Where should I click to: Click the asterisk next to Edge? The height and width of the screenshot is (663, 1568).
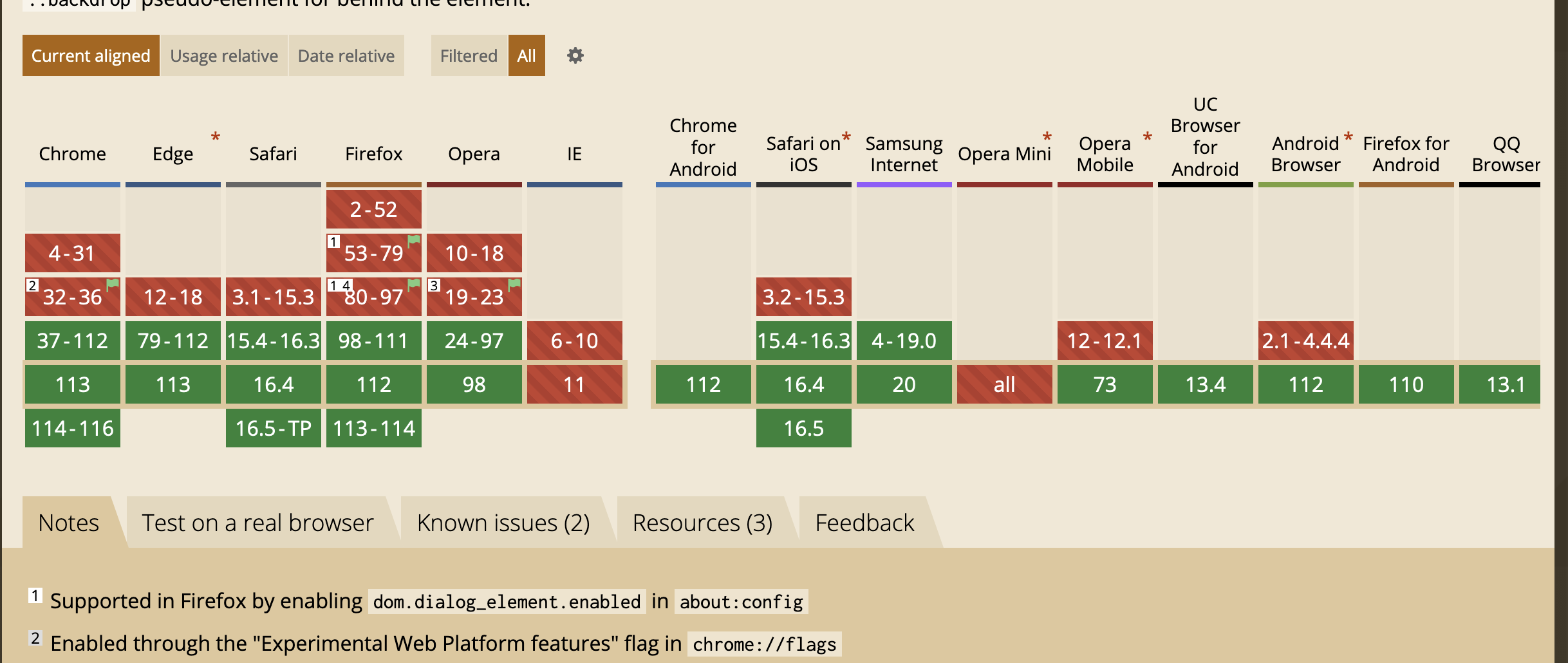[216, 138]
